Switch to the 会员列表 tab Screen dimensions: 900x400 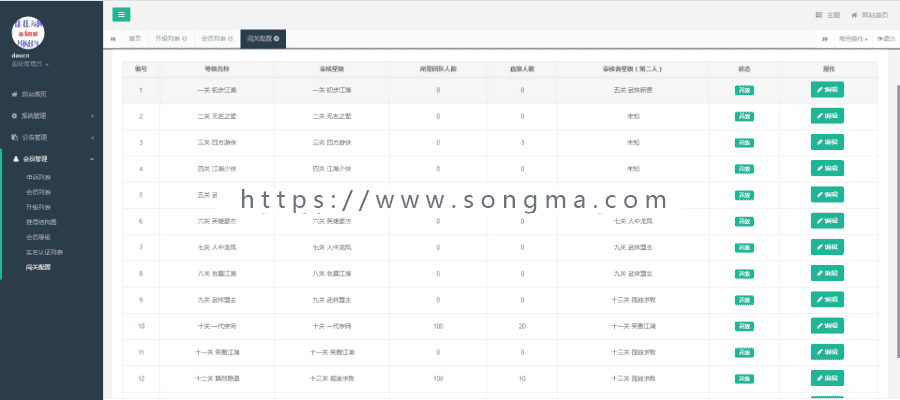click(217, 39)
